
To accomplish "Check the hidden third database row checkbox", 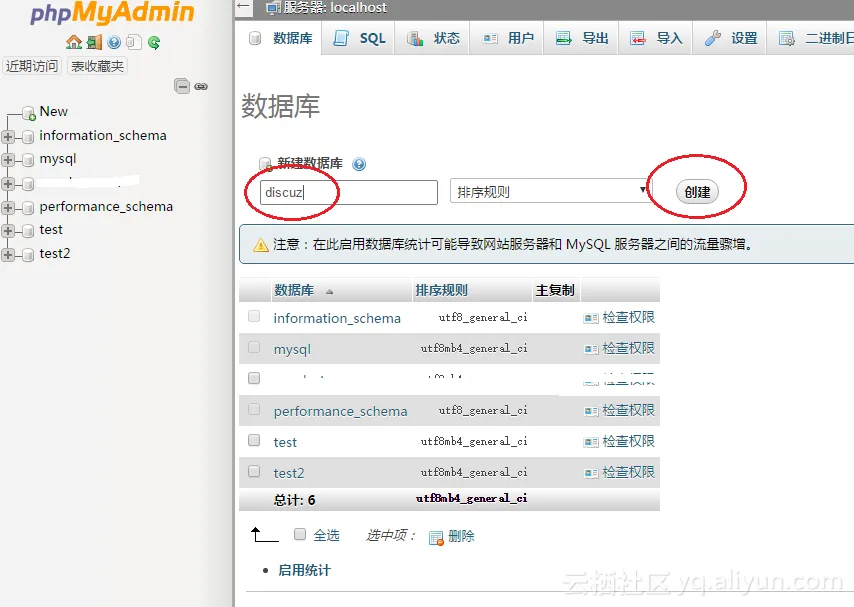I will point(254,378).
